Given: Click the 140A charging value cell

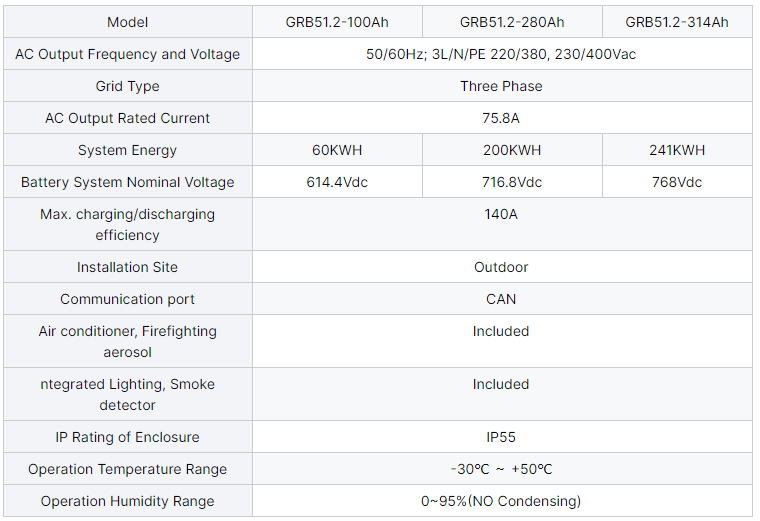Looking at the screenshot, I should coord(501,214).
